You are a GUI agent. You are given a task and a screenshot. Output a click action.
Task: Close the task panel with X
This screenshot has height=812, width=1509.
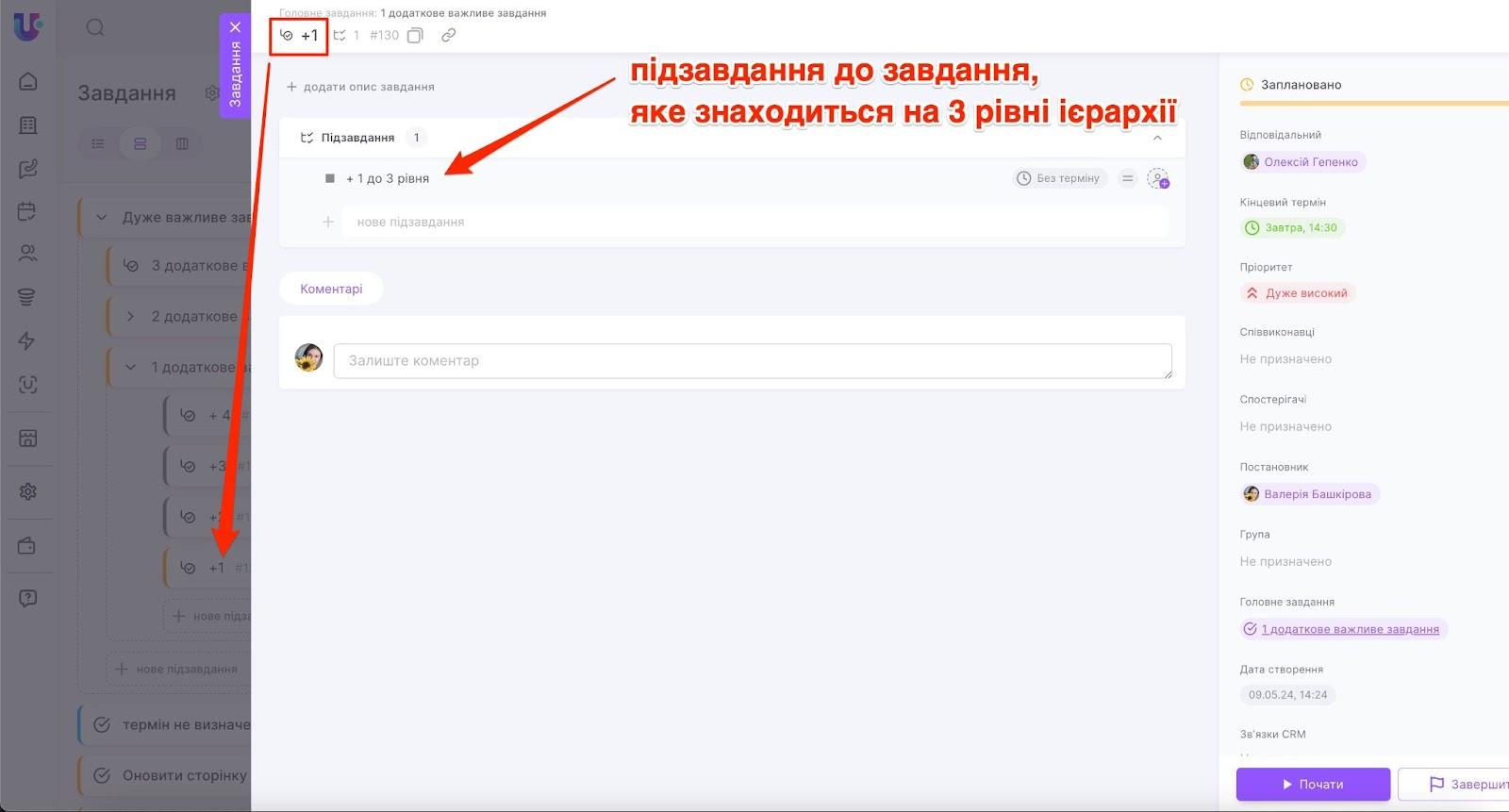point(236,27)
